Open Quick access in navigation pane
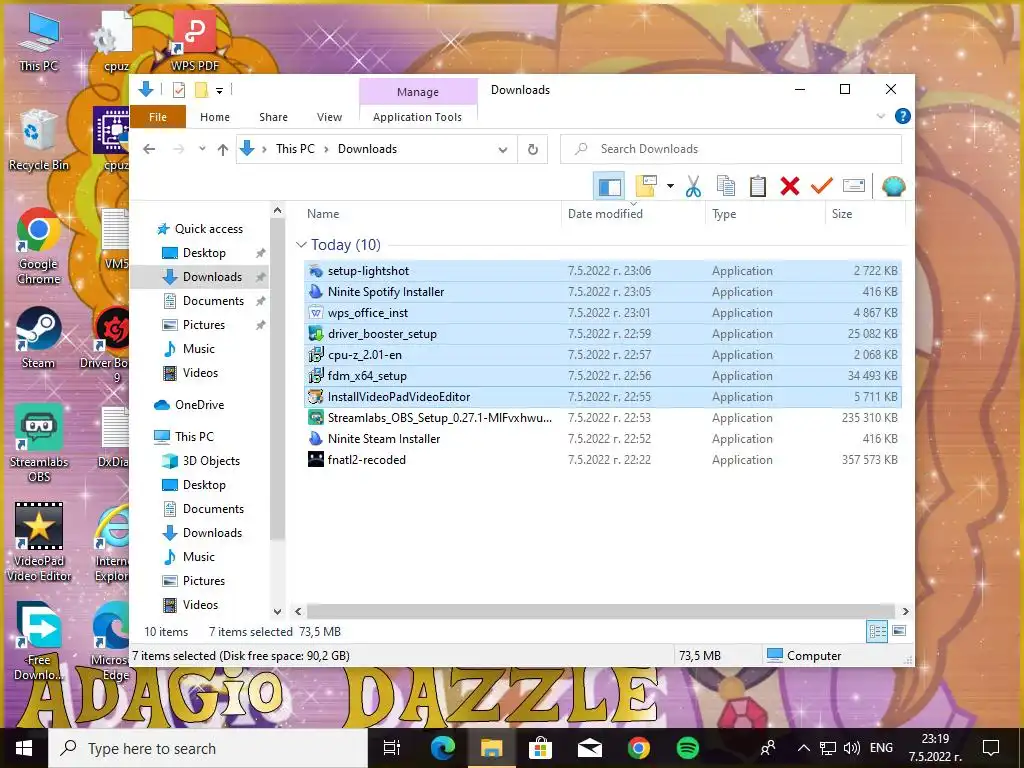Image resolution: width=1024 pixels, height=768 pixels. (x=208, y=229)
